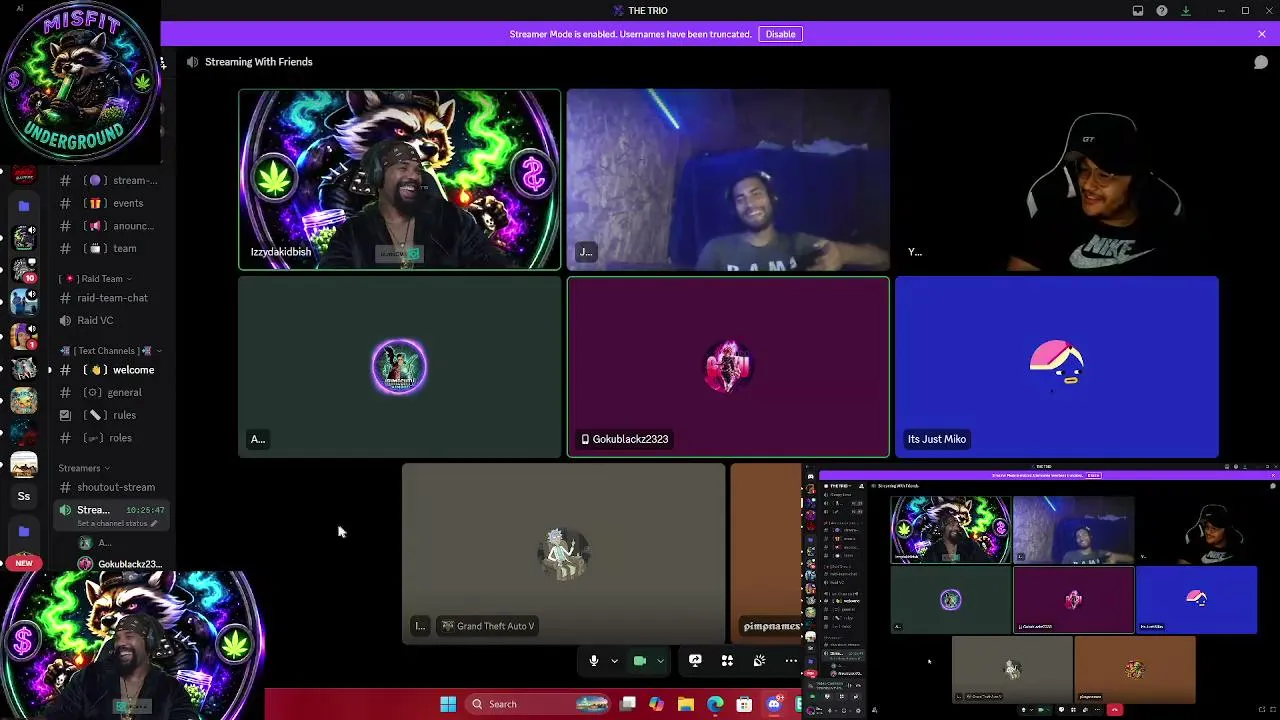The height and width of the screenshot is (720, 1280).
Task: Open Task View from taskbar
Action: point(628,704)
